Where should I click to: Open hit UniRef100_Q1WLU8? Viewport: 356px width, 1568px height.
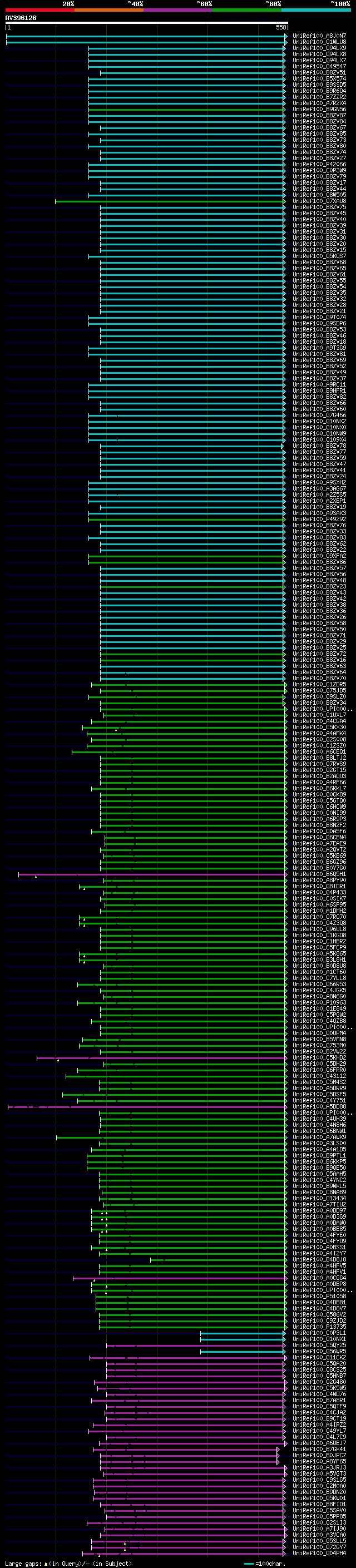319,42
